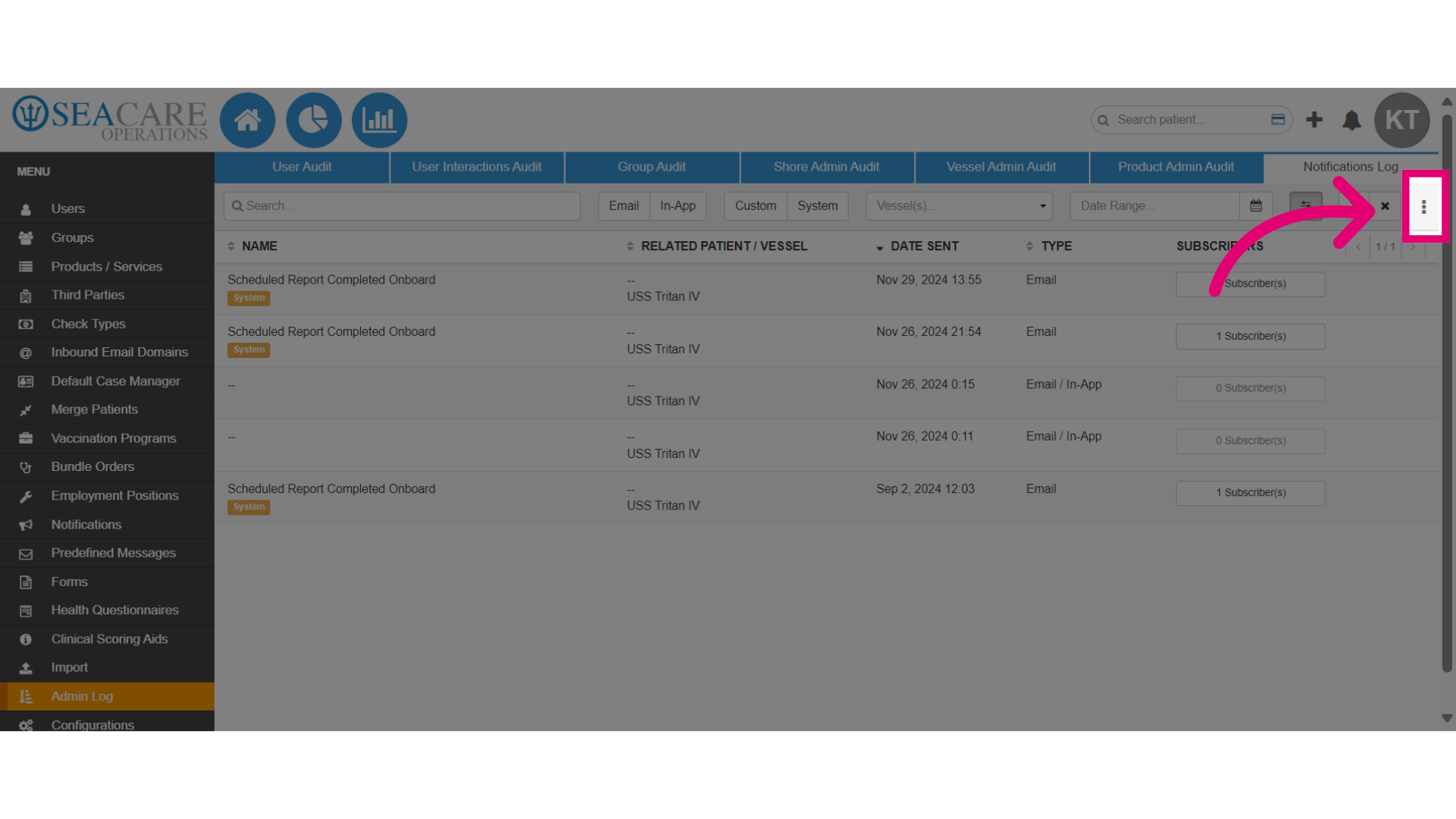Image resolution: width=1456 pixels, height=819 pixels.
Task: Click scrollbar up arrow
Action: (x=1447, y=101)
